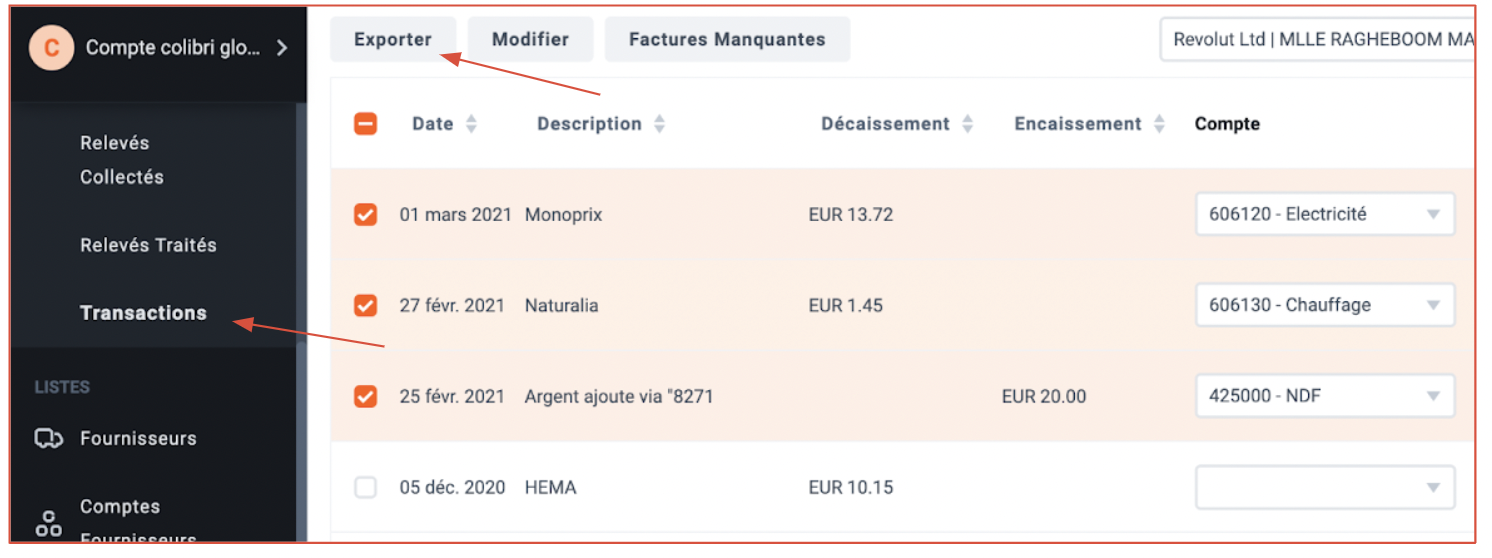Click the Fournisseurs truck icon
The width and height of the screenshot is (1492, 558).
49,438
